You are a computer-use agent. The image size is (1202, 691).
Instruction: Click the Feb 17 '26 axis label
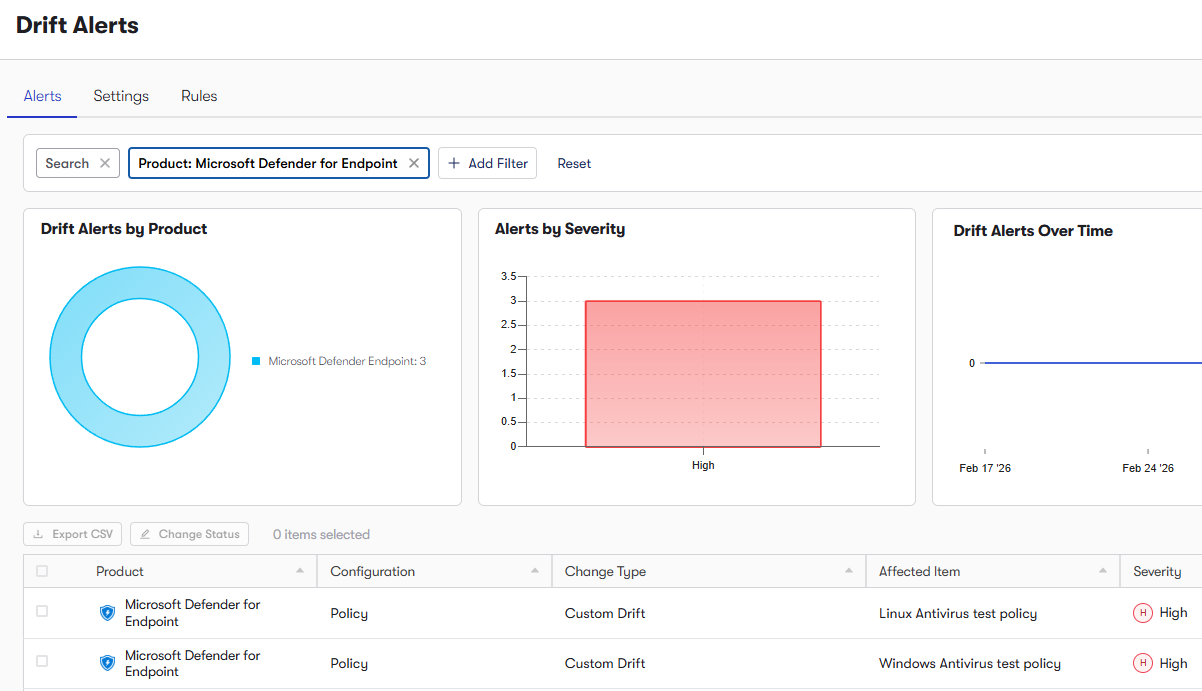tap(985, 468)
